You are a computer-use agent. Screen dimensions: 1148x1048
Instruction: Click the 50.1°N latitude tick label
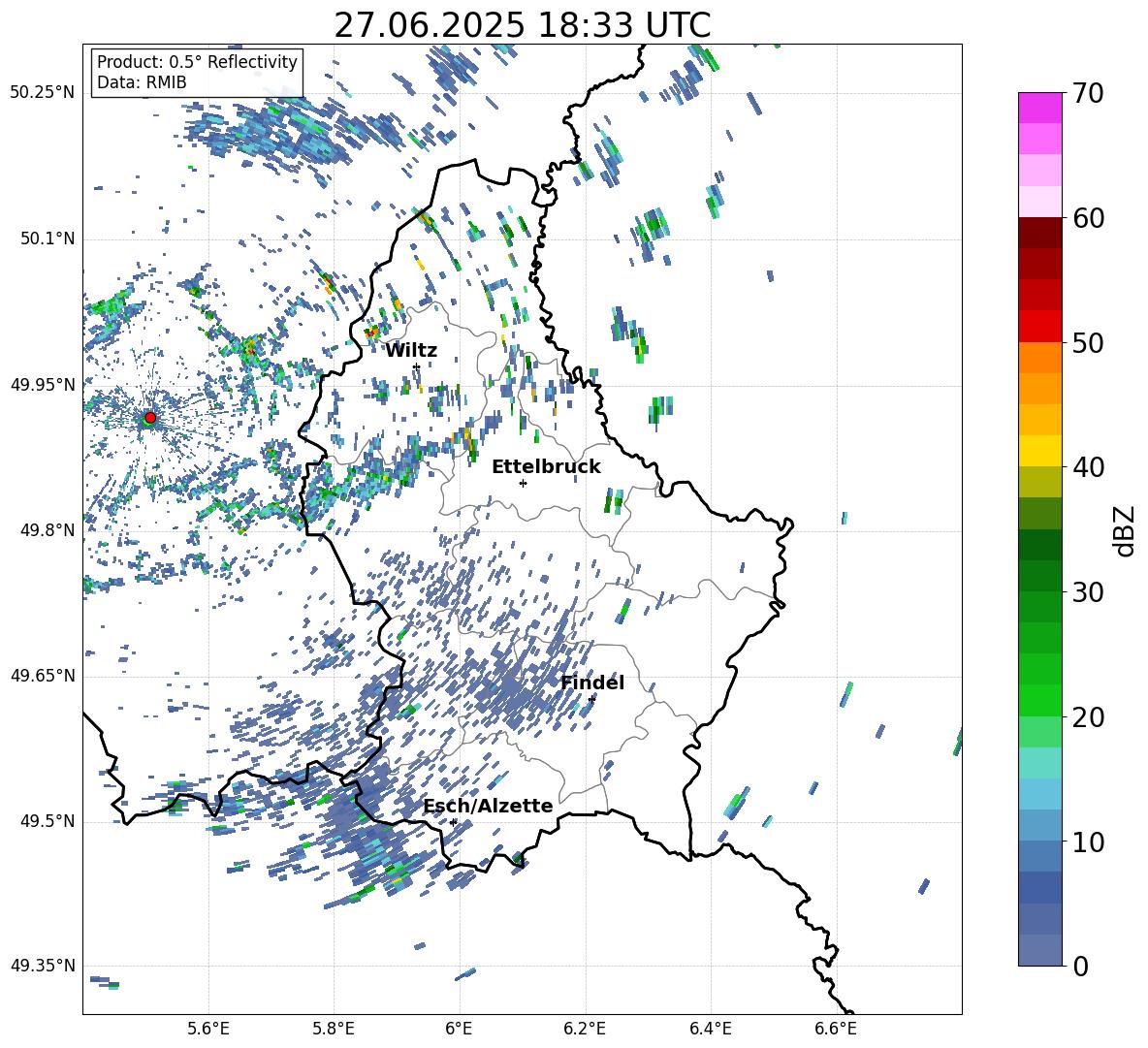click(47, 239)
